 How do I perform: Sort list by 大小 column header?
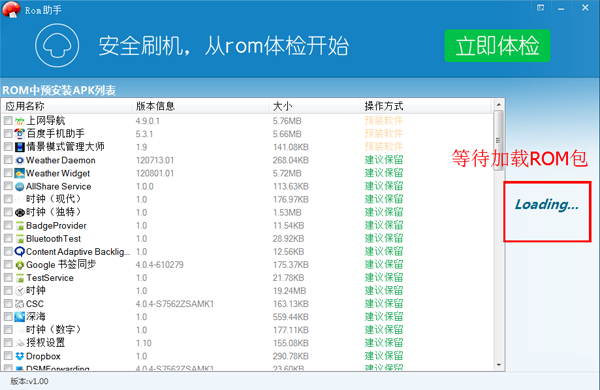[314, 106]
